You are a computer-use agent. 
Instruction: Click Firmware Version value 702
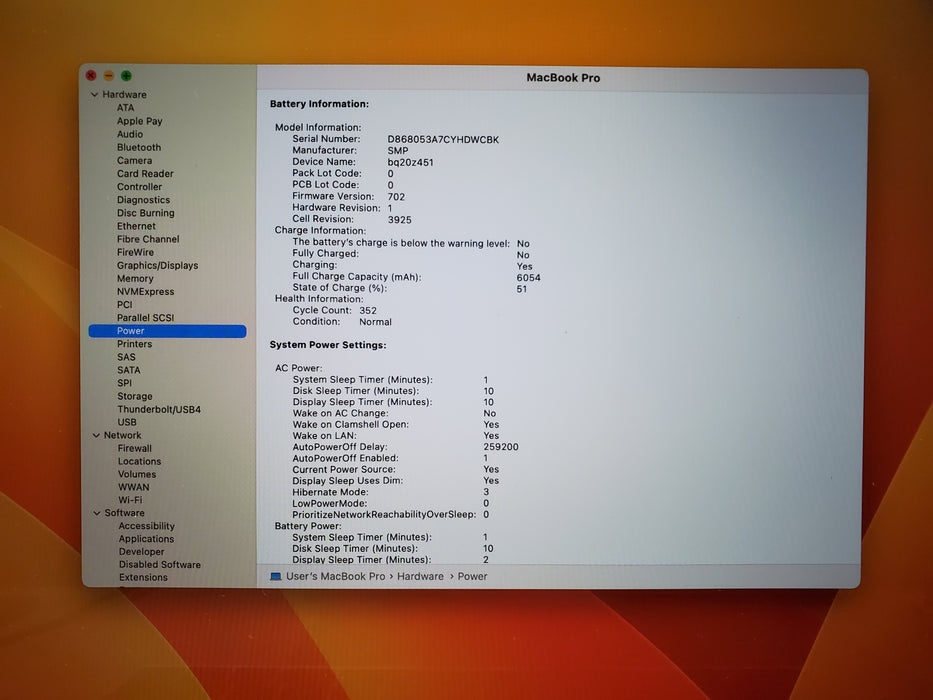click(x=396, y=197)
